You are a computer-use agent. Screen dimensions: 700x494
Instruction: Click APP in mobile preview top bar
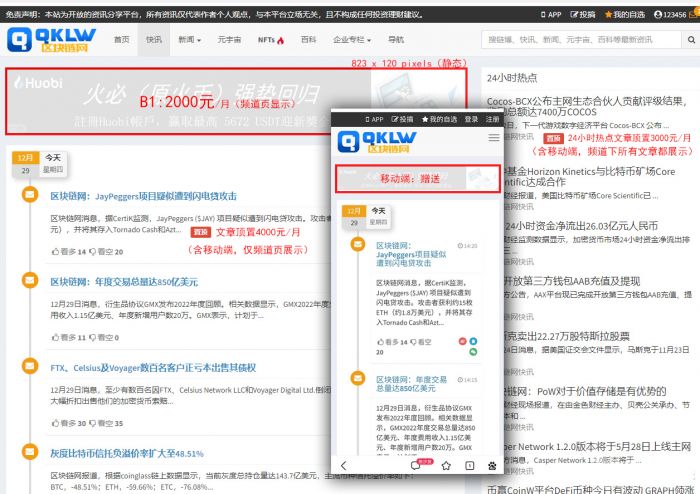tap(374, 119)
